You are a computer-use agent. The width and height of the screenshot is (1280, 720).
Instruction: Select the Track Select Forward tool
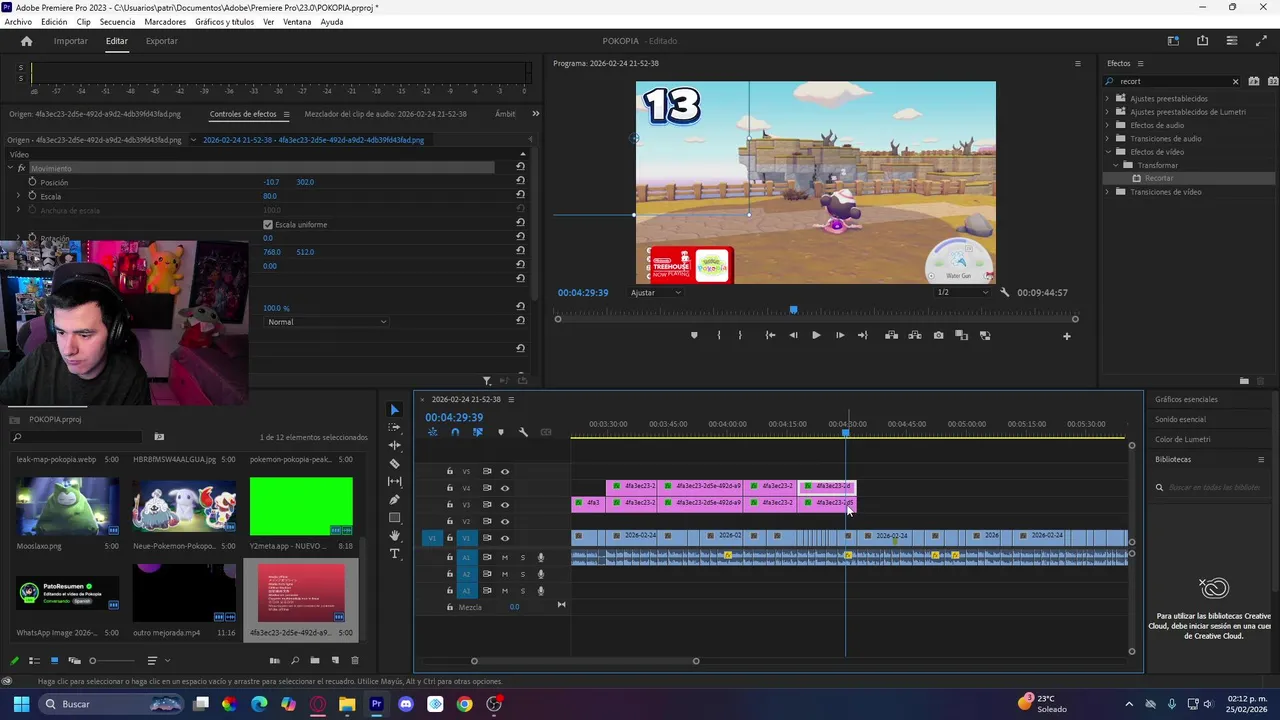[x=394, y=427]
